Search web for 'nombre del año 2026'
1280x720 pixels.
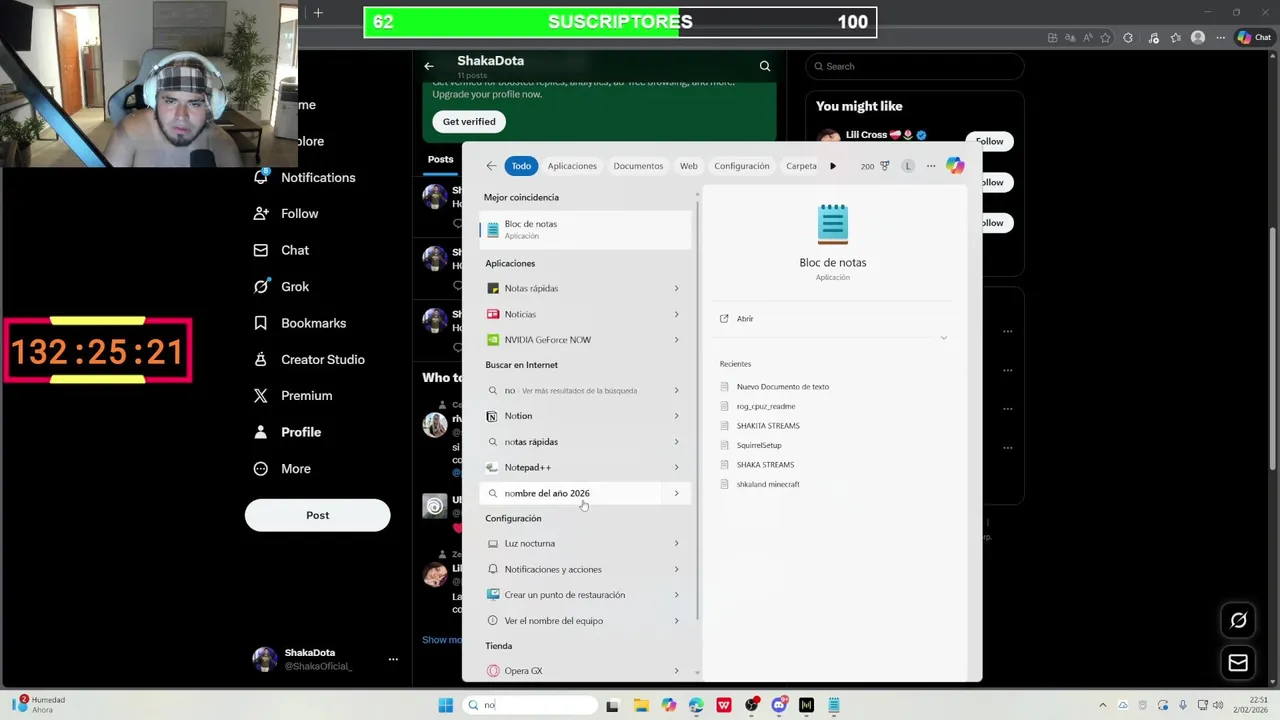tap(572, 493)
